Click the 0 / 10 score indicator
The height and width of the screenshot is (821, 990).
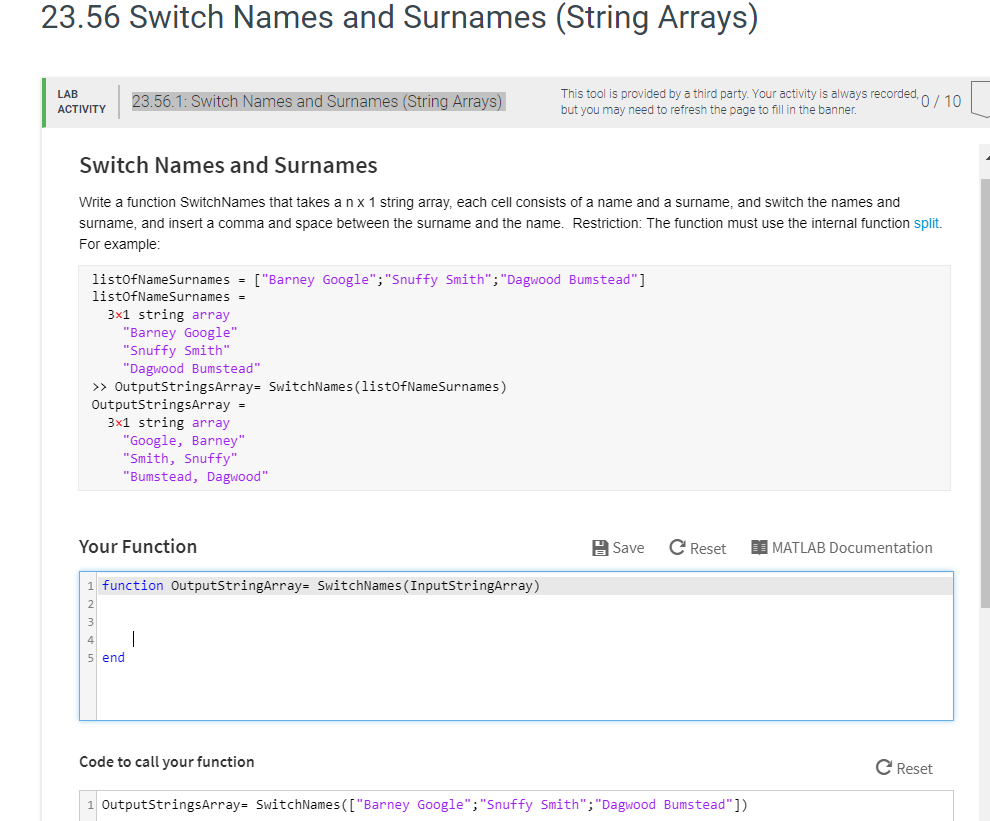940,101
